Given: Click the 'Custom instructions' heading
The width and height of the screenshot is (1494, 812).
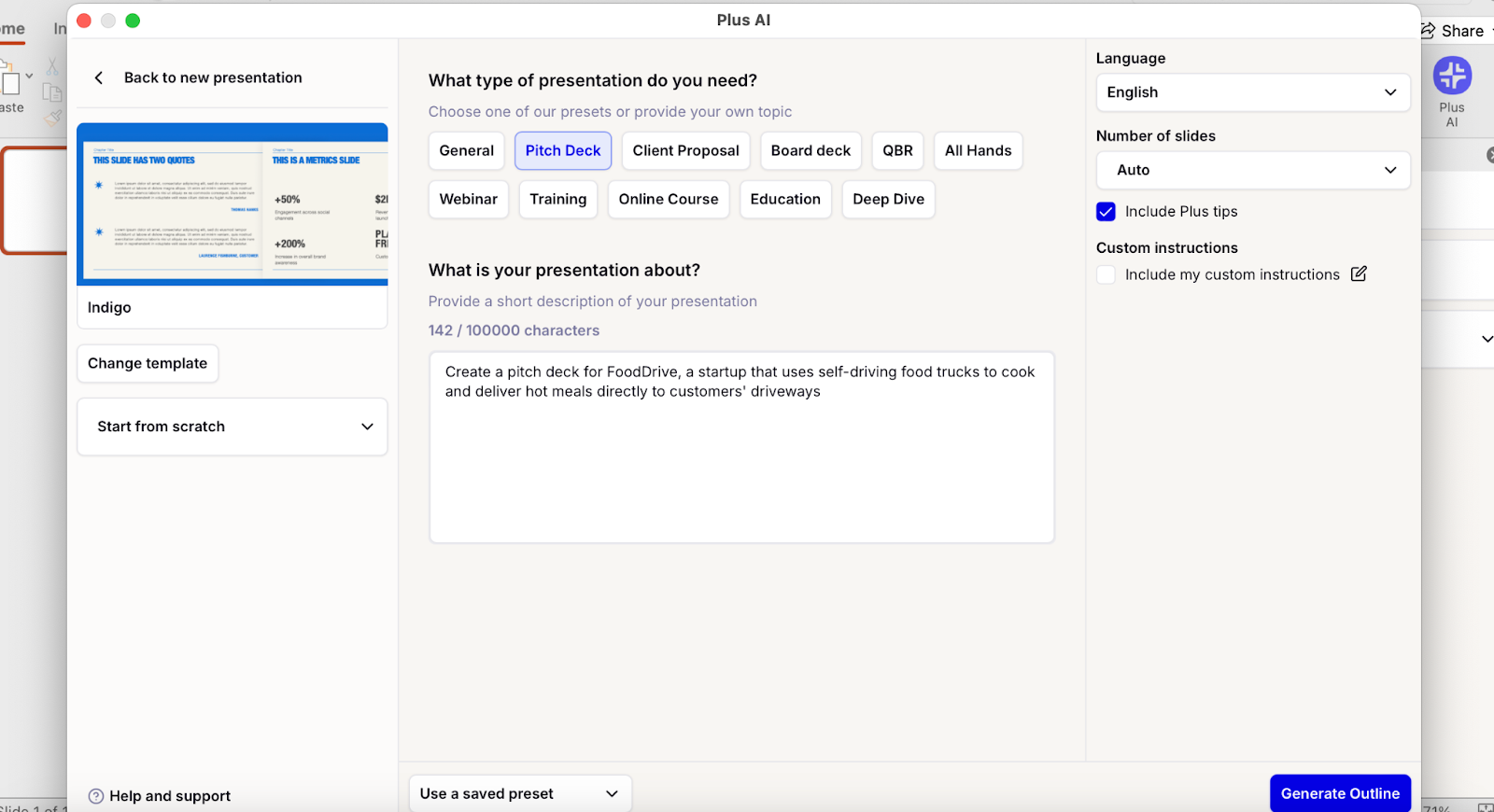Looking at the screenshot, I should click(1167, 248).
